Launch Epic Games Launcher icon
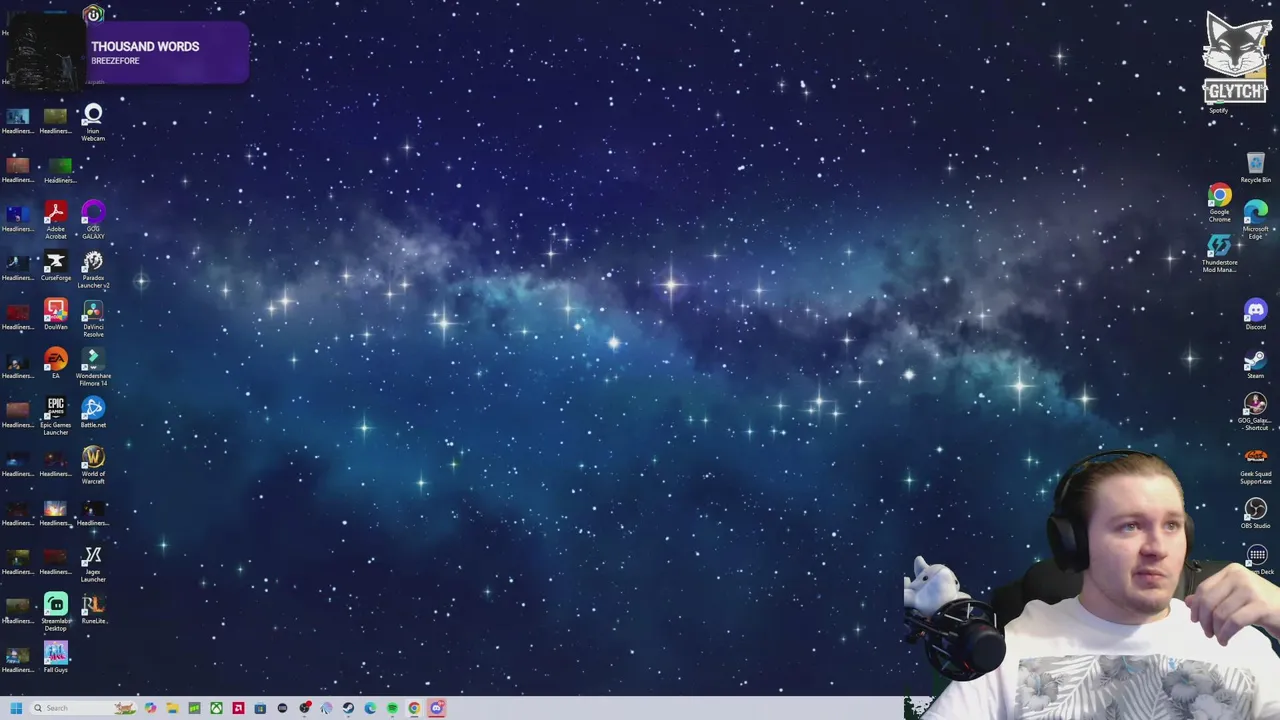 point(55,416)
